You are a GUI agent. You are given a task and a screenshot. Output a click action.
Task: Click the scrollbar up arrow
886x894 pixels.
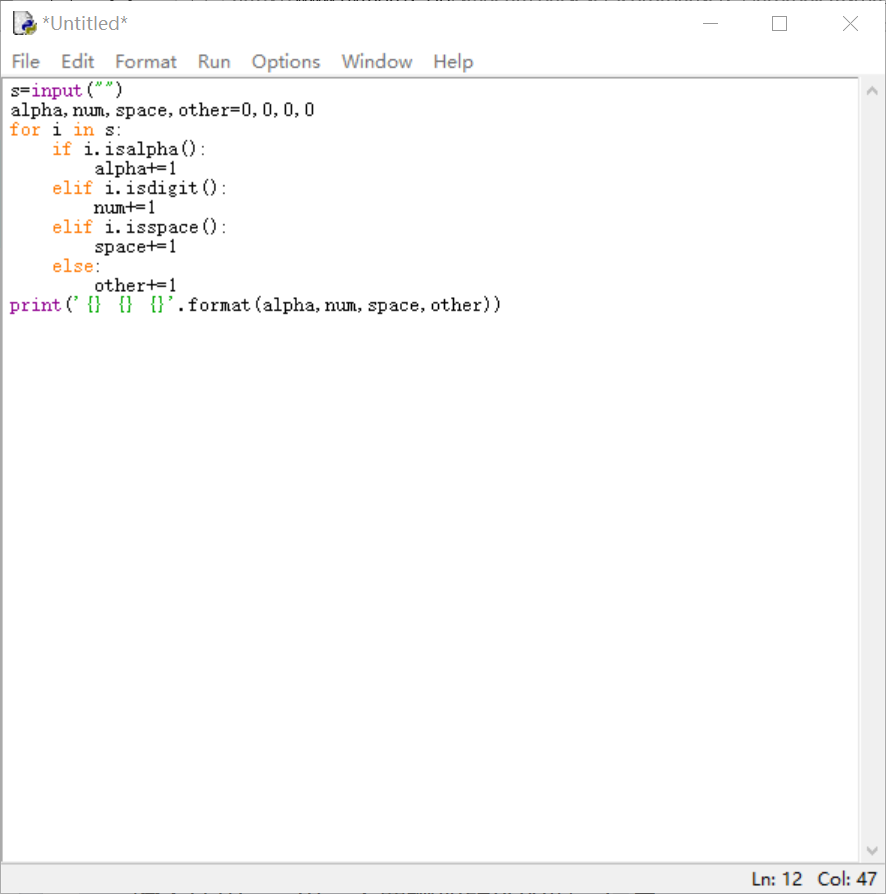click(872, 91)
